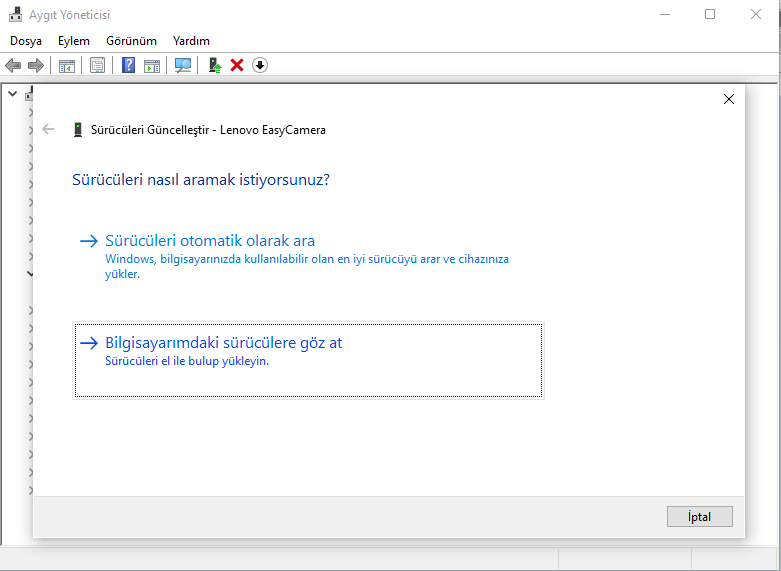Toggle the show/hide console tree icon
Image resolution: width=781 pixels, height=571 pixels.
pyautogui.click(x=67, y=65)
